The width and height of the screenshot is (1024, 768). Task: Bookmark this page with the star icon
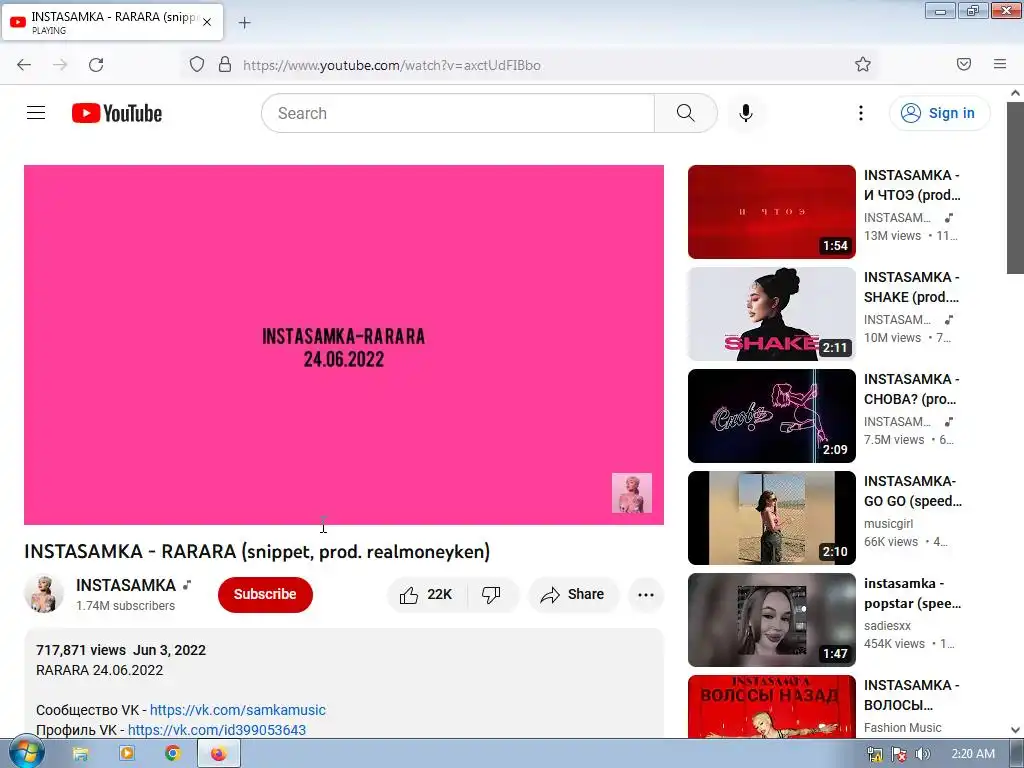tap(863, 65)
